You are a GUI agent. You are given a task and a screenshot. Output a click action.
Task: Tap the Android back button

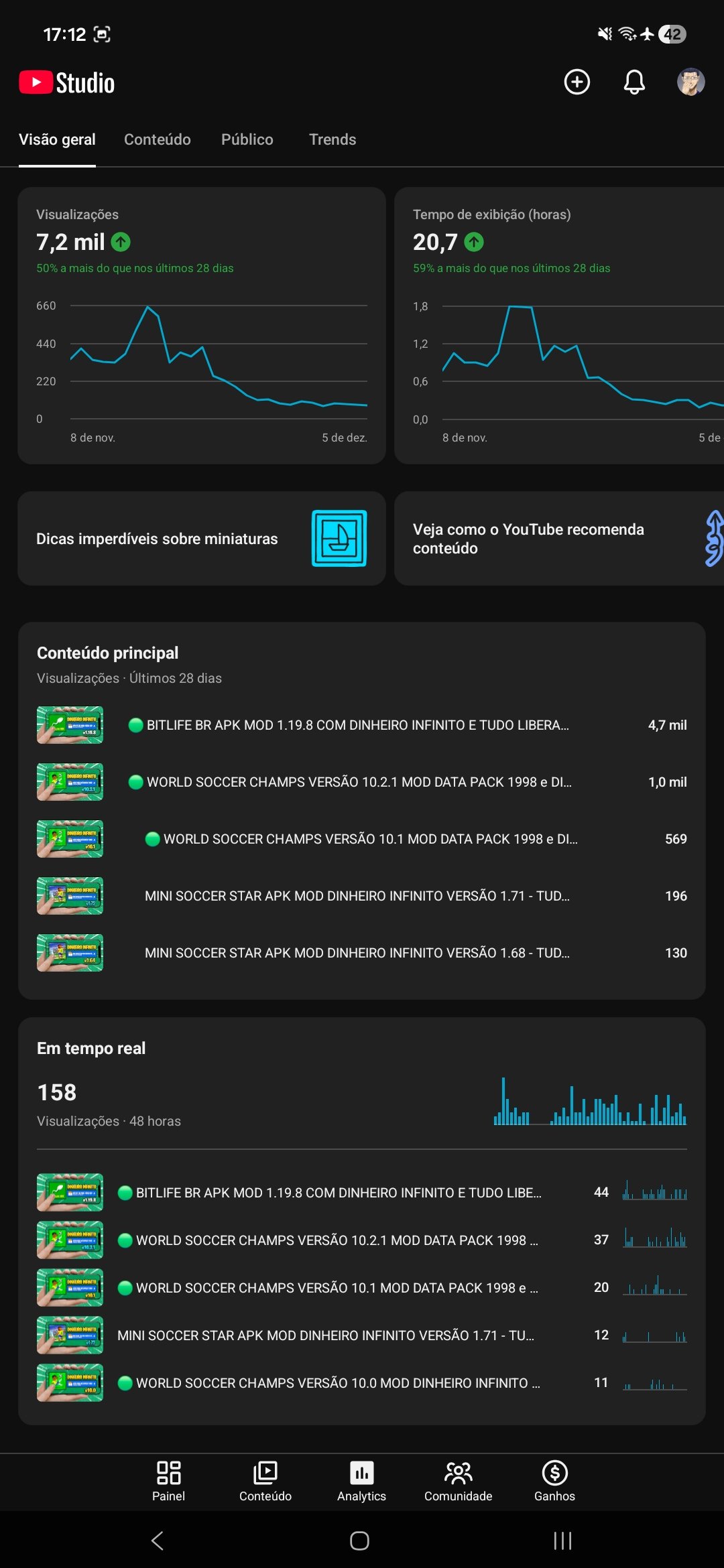pos(158,1541)
